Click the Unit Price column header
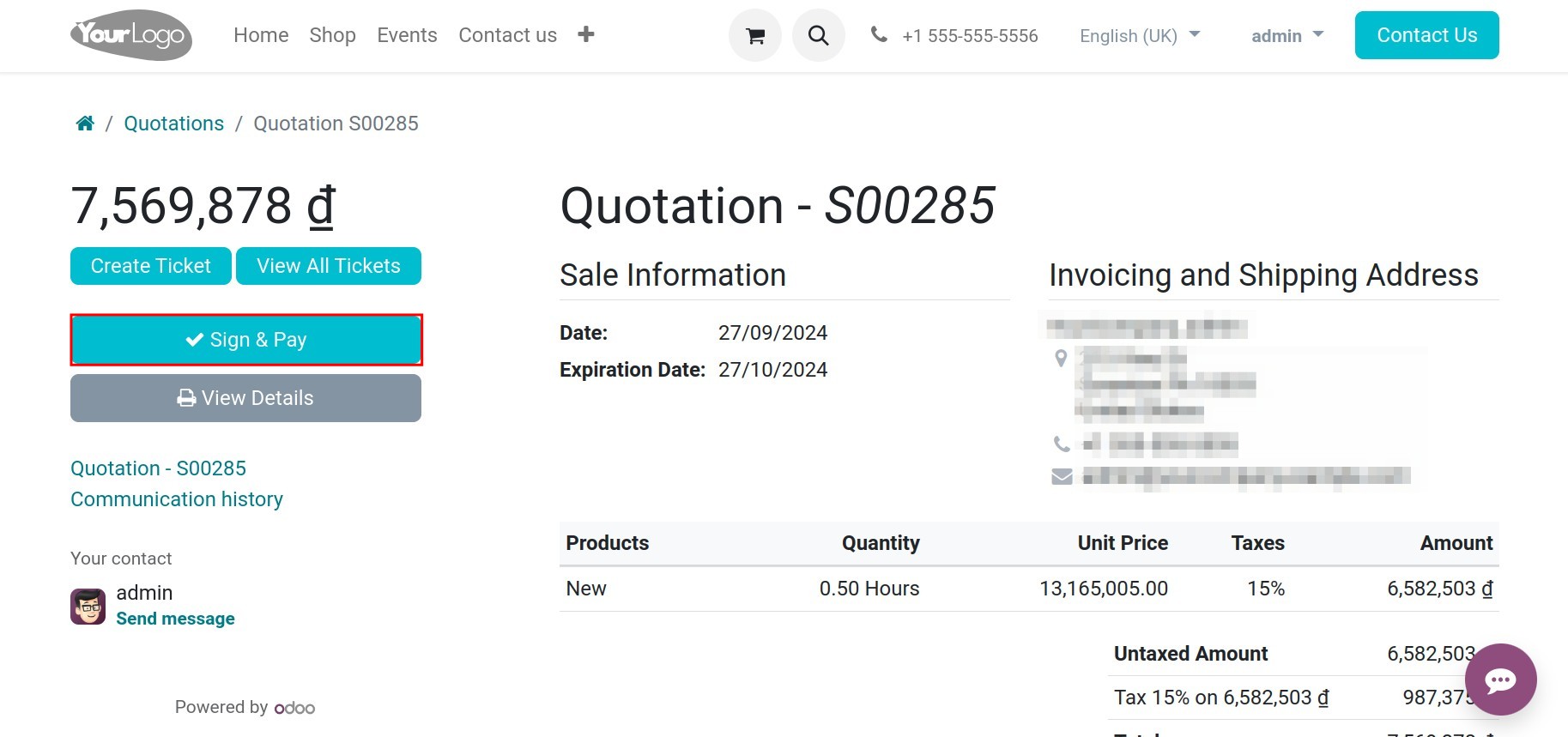The image size is (1568, 737). pos(1123,543)
